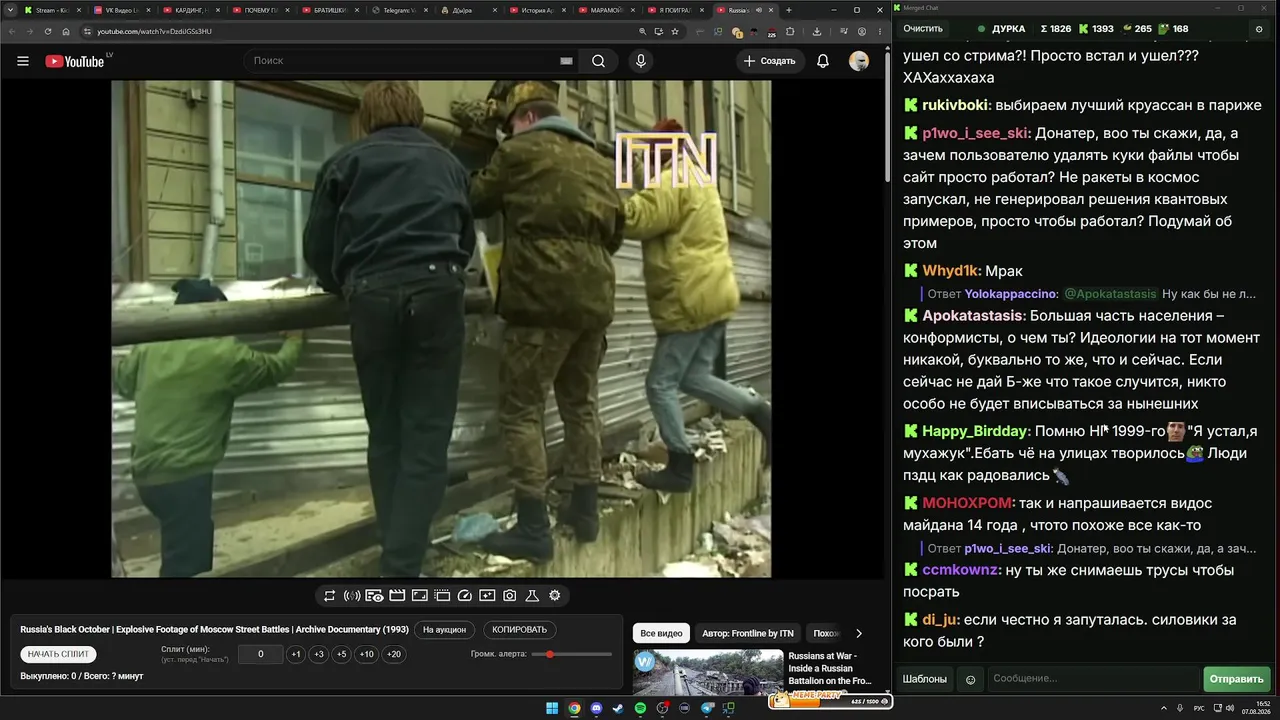Open the tab search dropdown arrow

11,10
